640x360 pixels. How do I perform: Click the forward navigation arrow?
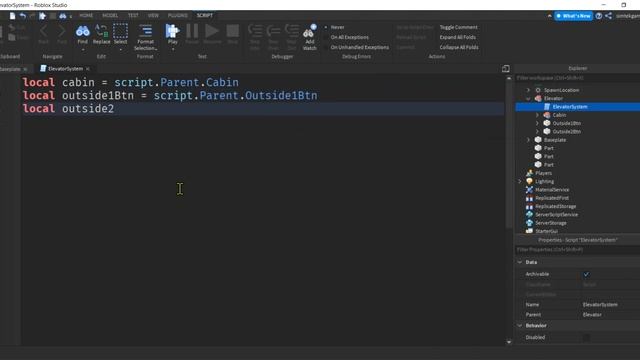[62, 31]
